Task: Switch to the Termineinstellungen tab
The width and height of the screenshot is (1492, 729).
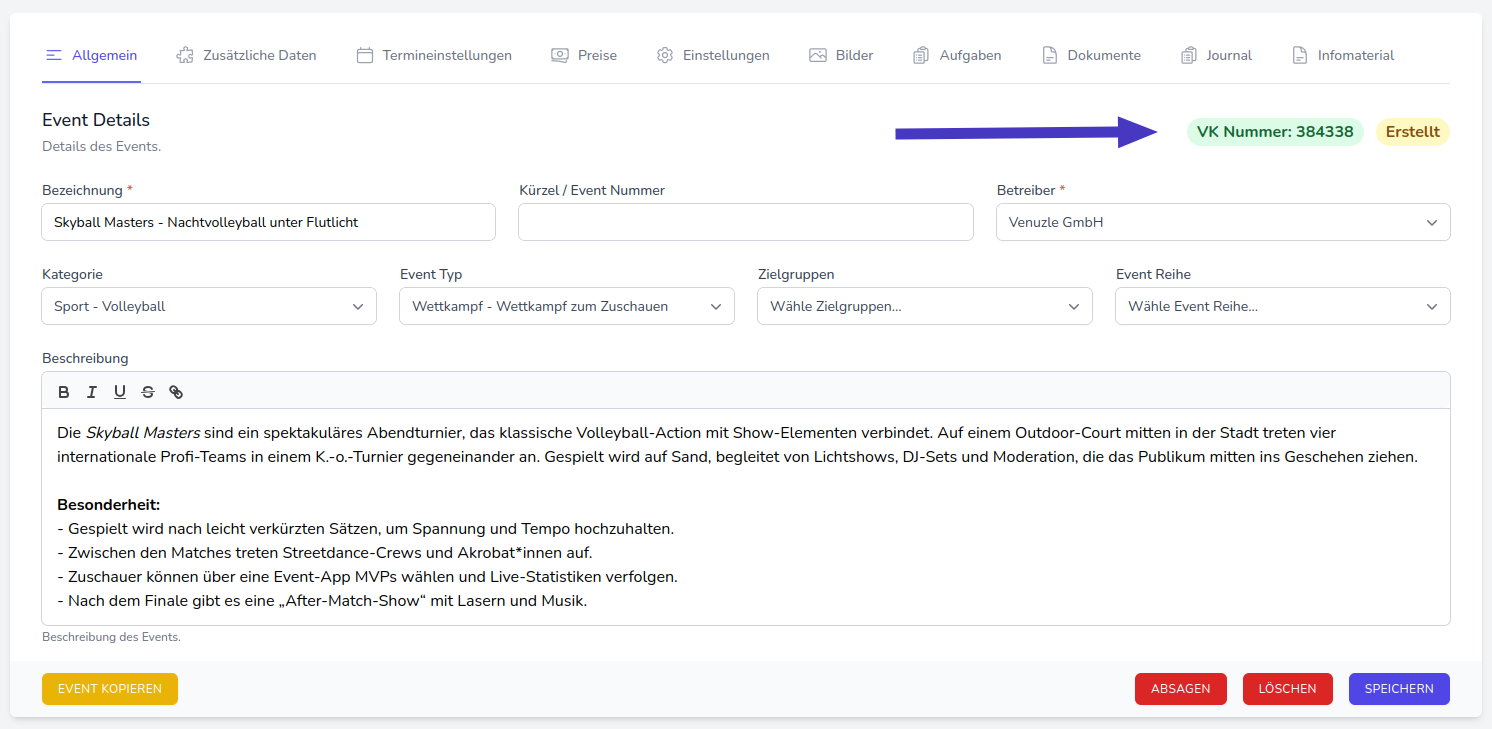Action: coord(434,56)
